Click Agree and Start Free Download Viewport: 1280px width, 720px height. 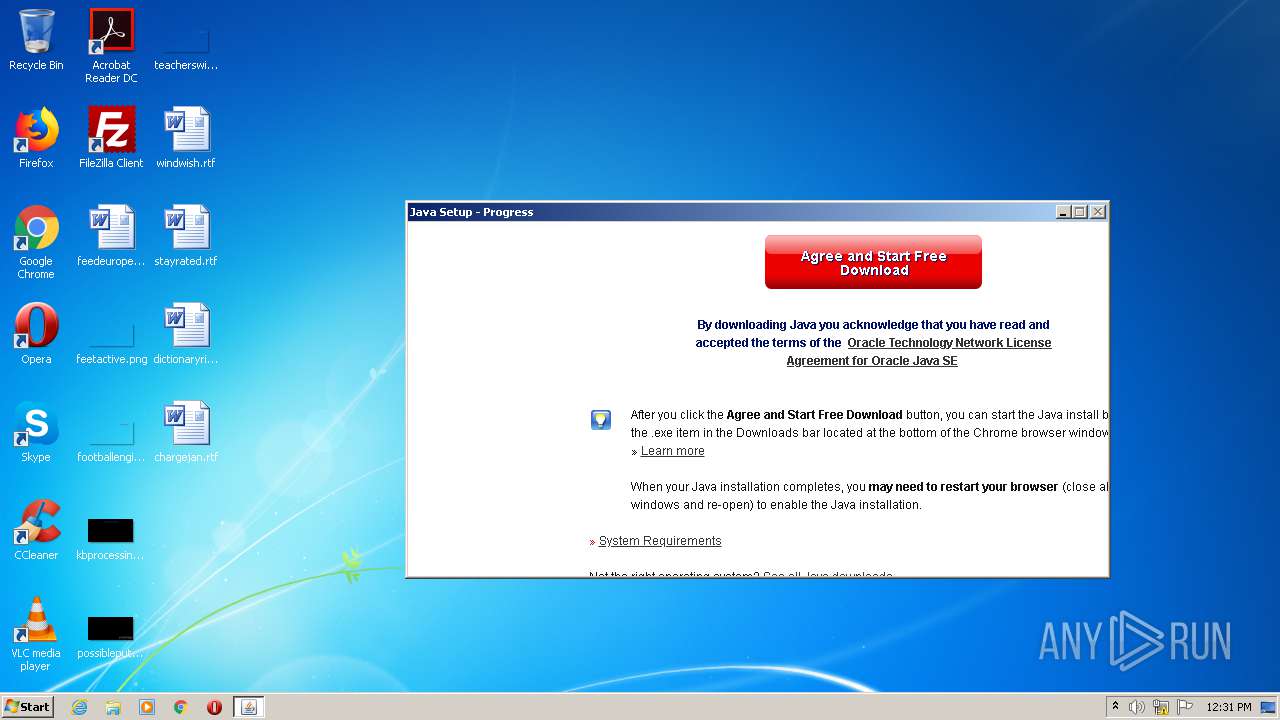873,262
